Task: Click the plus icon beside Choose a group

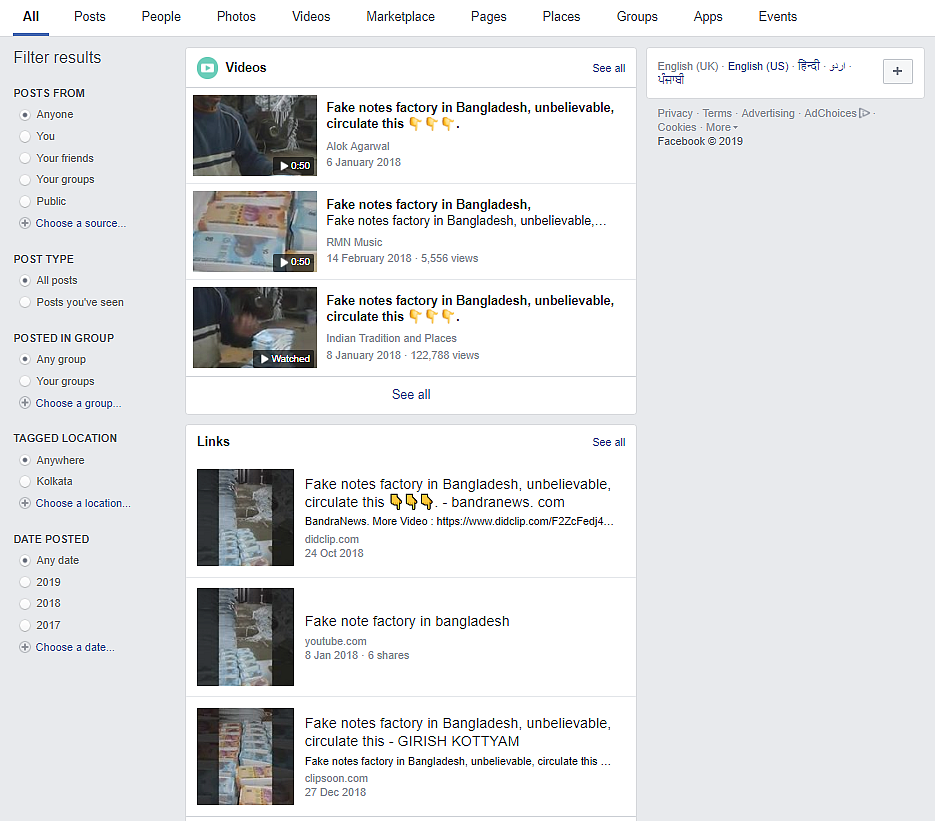Action: (25, 403)
